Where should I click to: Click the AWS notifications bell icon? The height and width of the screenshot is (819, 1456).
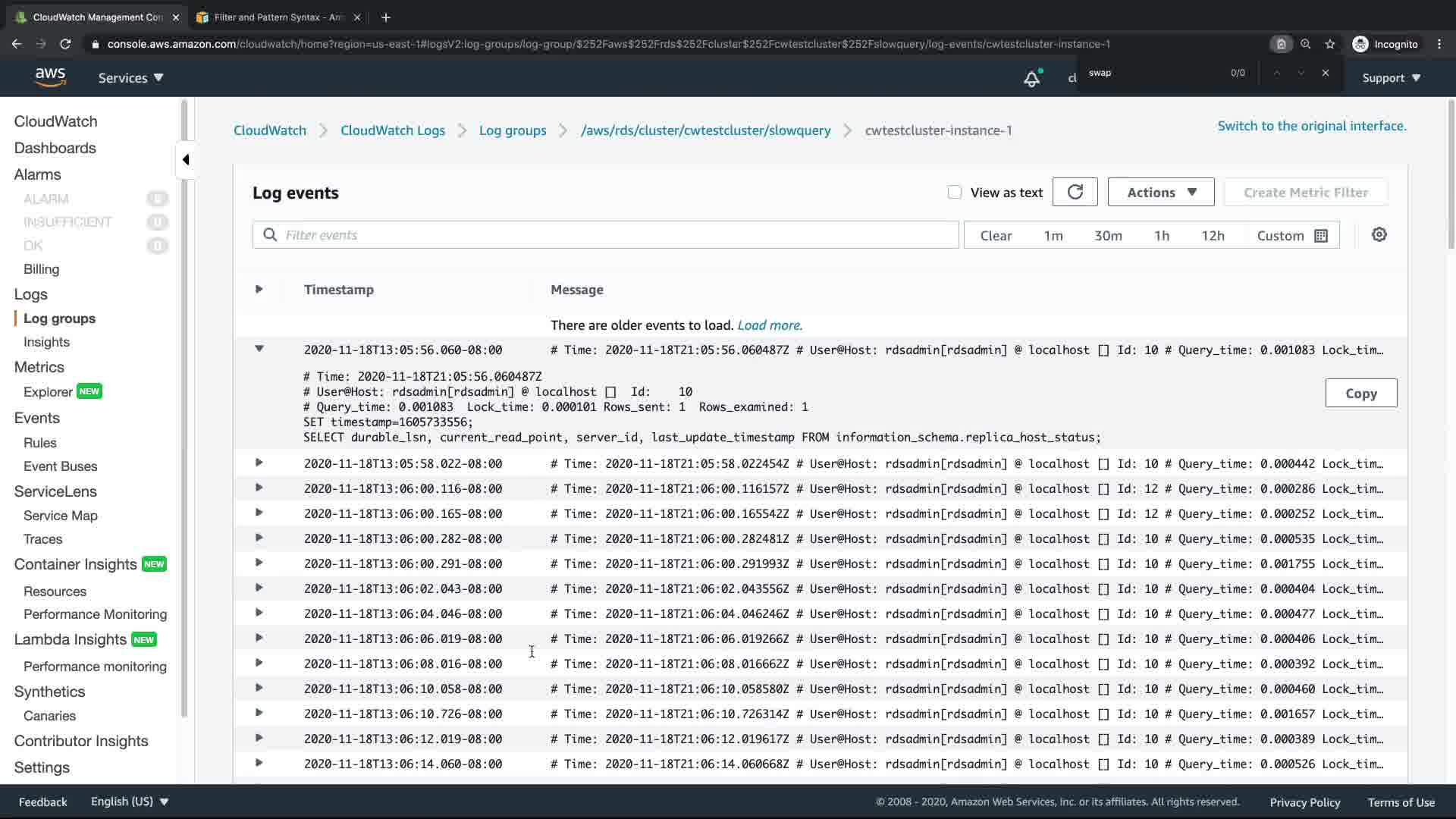click(1031, 78)
